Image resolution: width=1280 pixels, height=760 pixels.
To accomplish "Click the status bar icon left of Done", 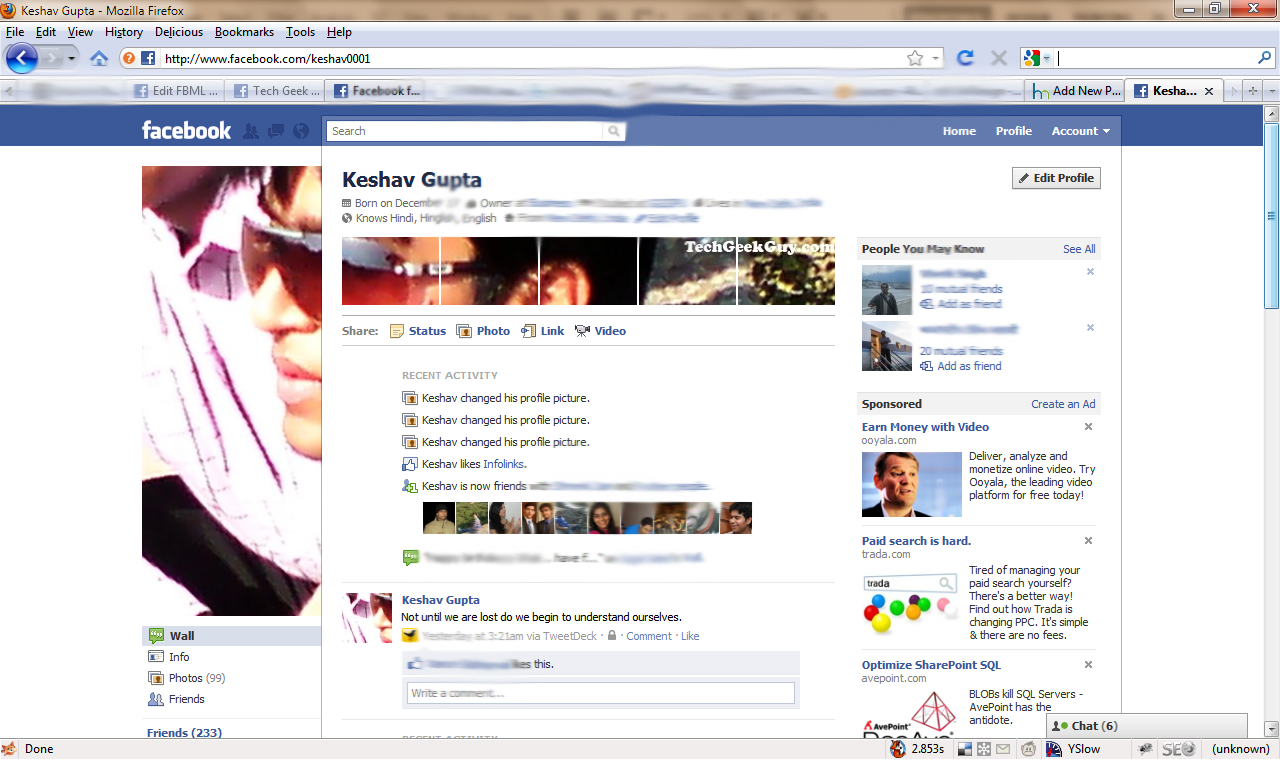I will pyautogui.click(x=9, y=749).
